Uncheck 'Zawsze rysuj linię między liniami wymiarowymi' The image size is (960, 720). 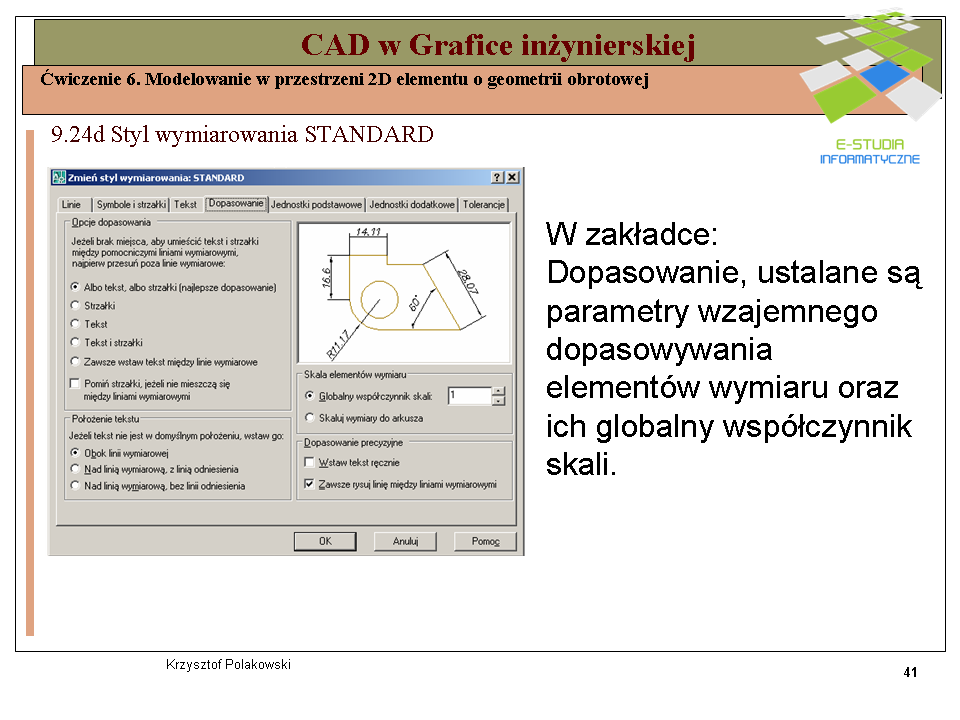click(309, 484)
